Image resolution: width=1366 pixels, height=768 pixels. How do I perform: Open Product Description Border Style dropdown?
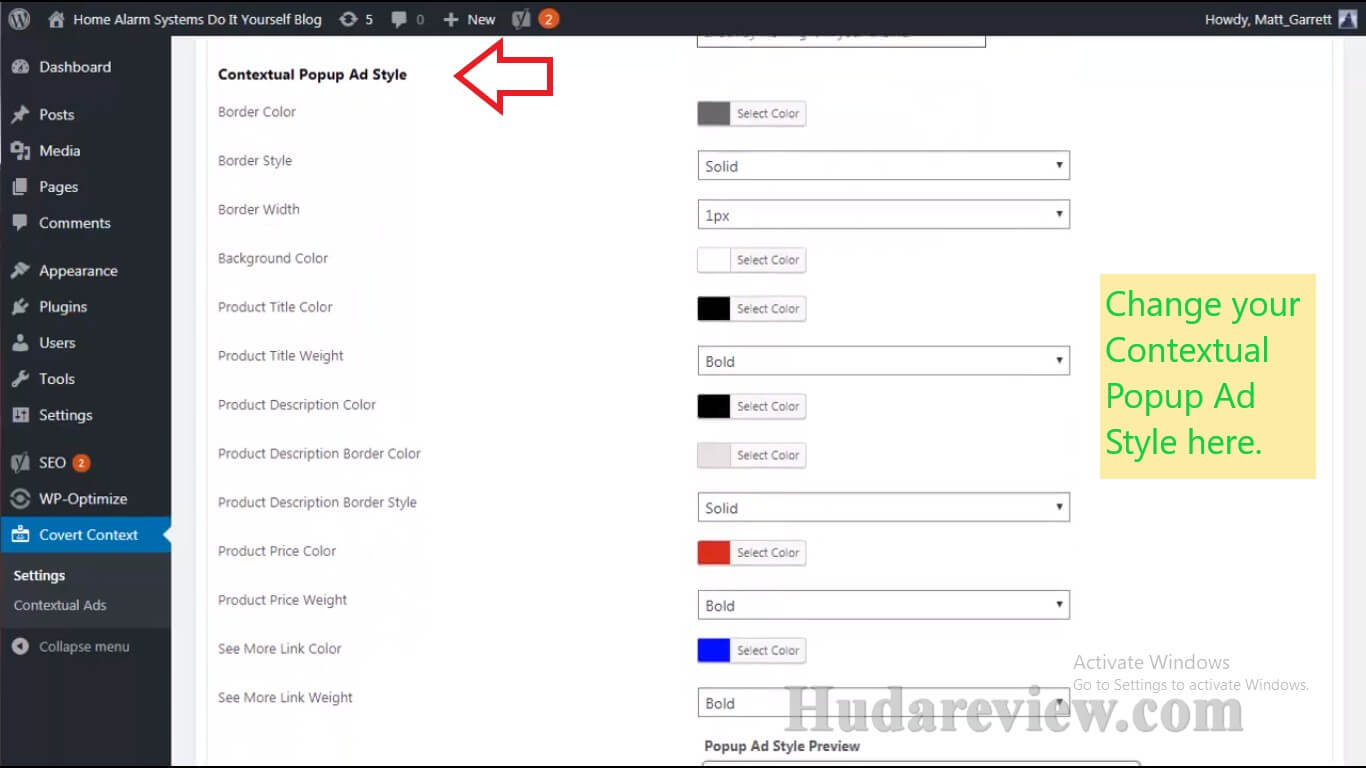pos(883,508)
